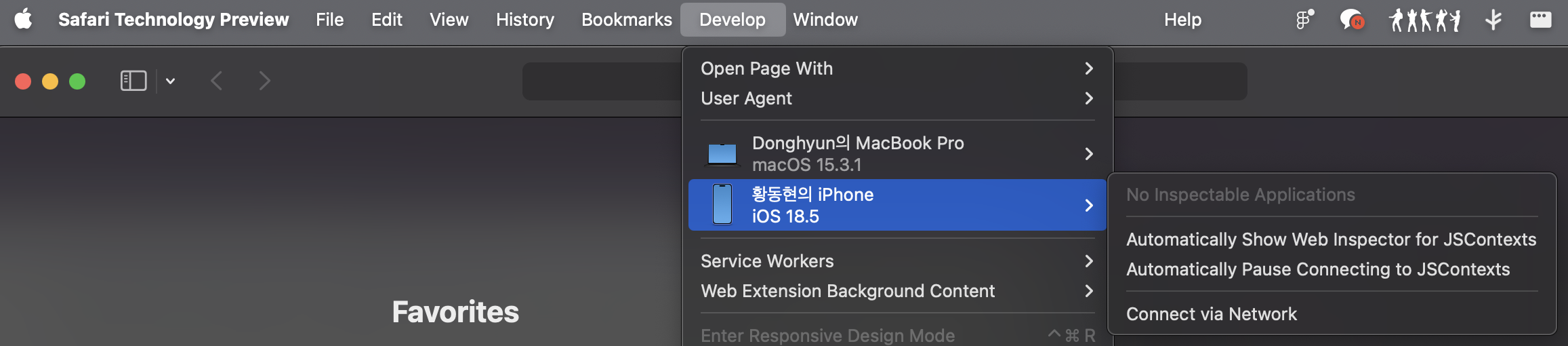Image resolution: width=1568 pixels, height=346 pixels.
Task: Go back with the back arrow
Action: (x=217, y=81)
